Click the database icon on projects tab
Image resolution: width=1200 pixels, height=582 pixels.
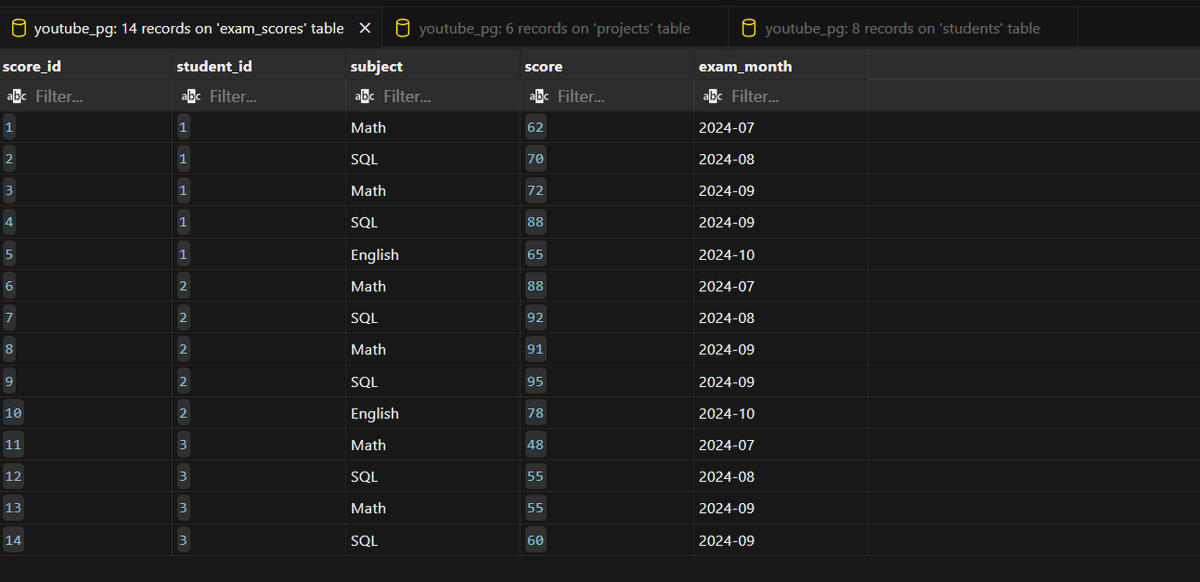(x=403, y=28)
